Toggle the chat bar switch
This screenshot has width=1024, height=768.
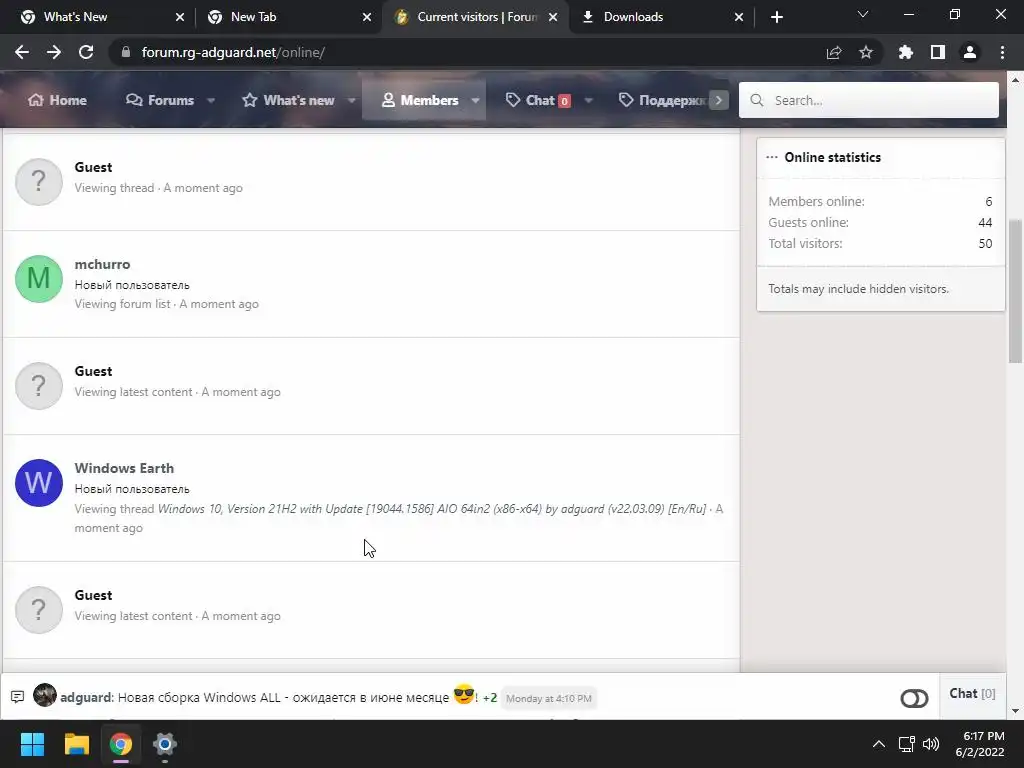[x=914, y=699]
